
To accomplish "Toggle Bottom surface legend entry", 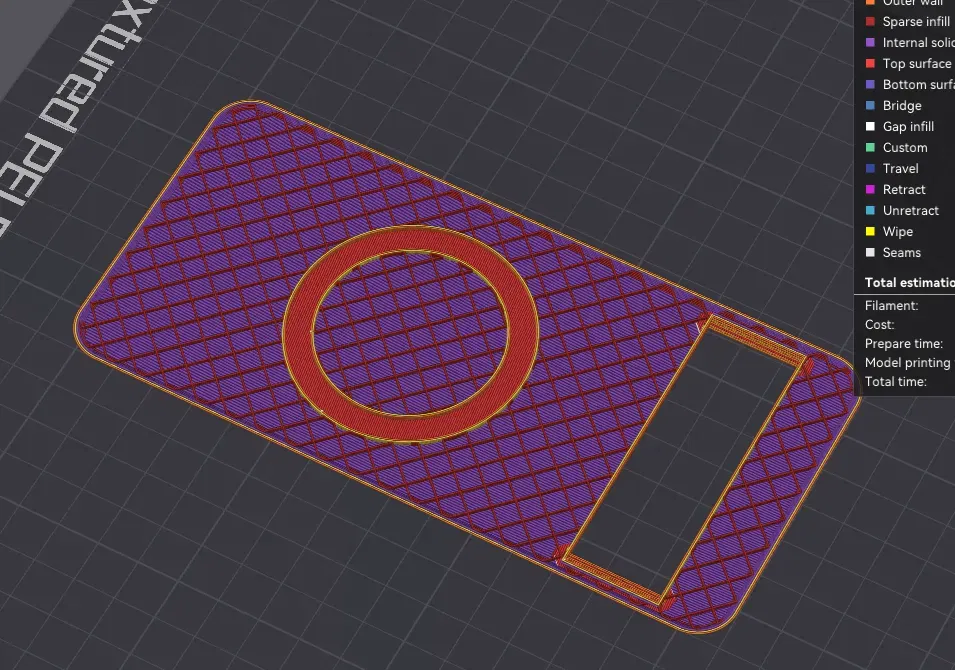I will click(910, 85).
